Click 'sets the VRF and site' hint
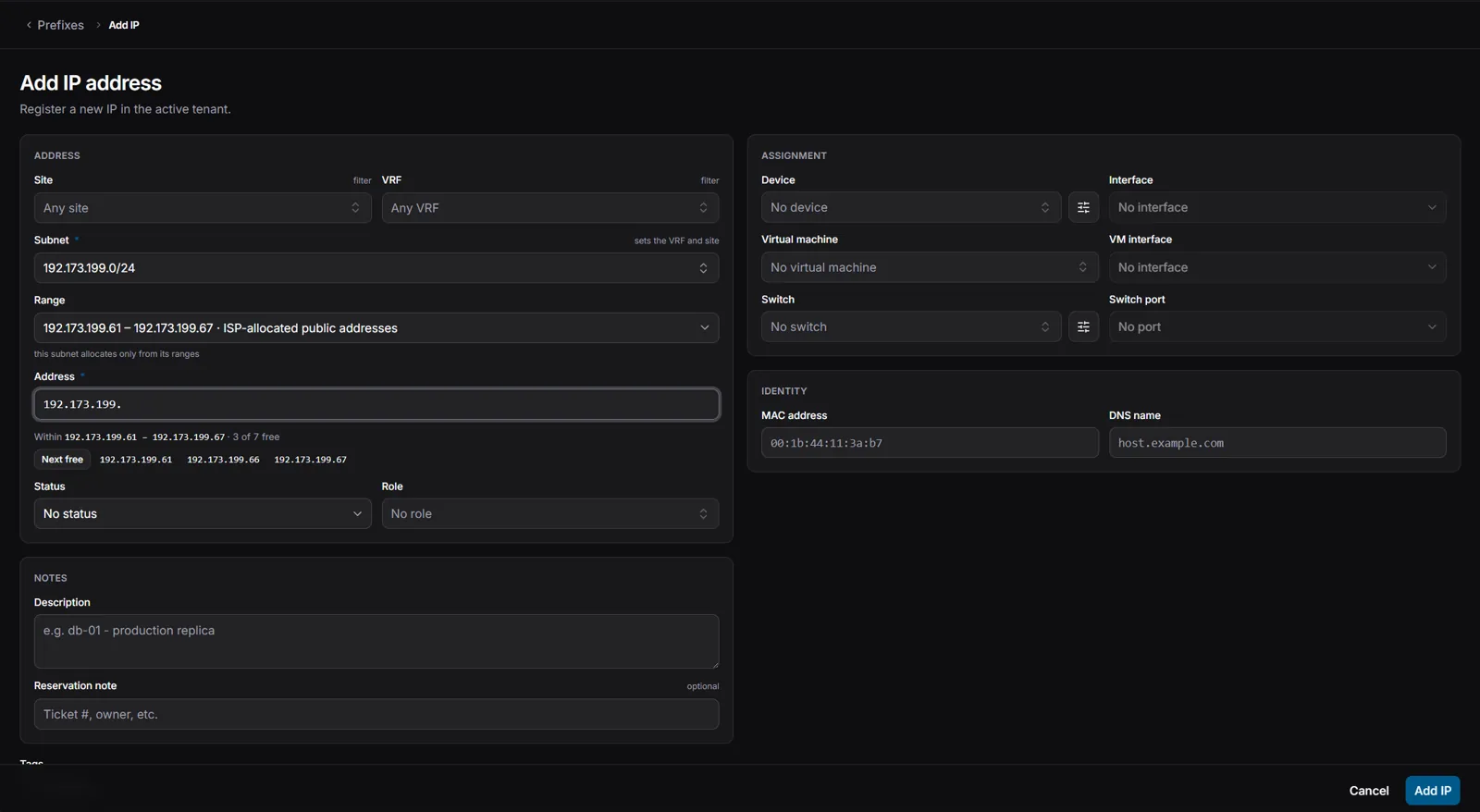This screenshot has width=1480, height=812. (676, 240)
